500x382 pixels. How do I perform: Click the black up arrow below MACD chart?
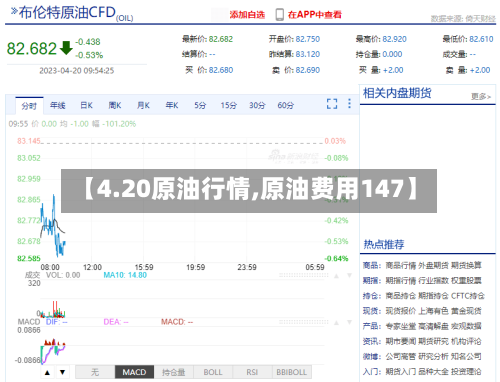click(x=47, y=372)
